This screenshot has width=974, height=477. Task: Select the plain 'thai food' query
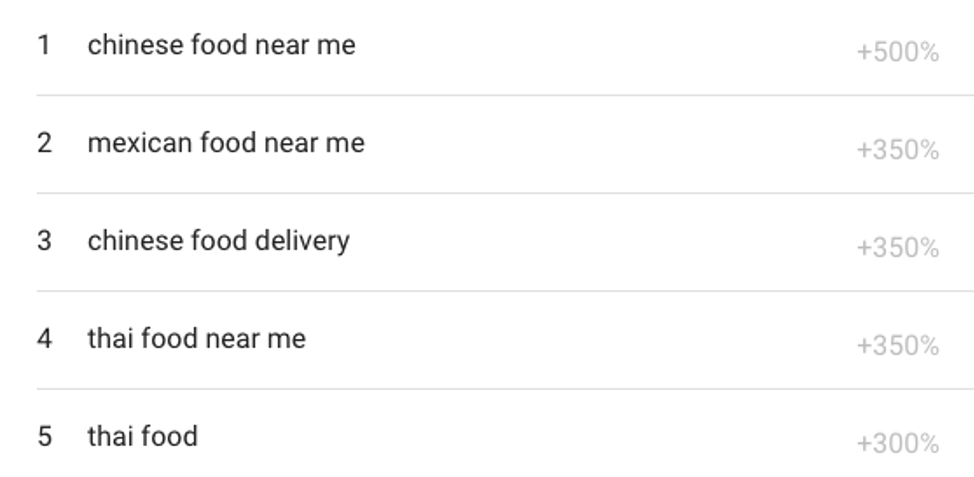pos(143,436)
